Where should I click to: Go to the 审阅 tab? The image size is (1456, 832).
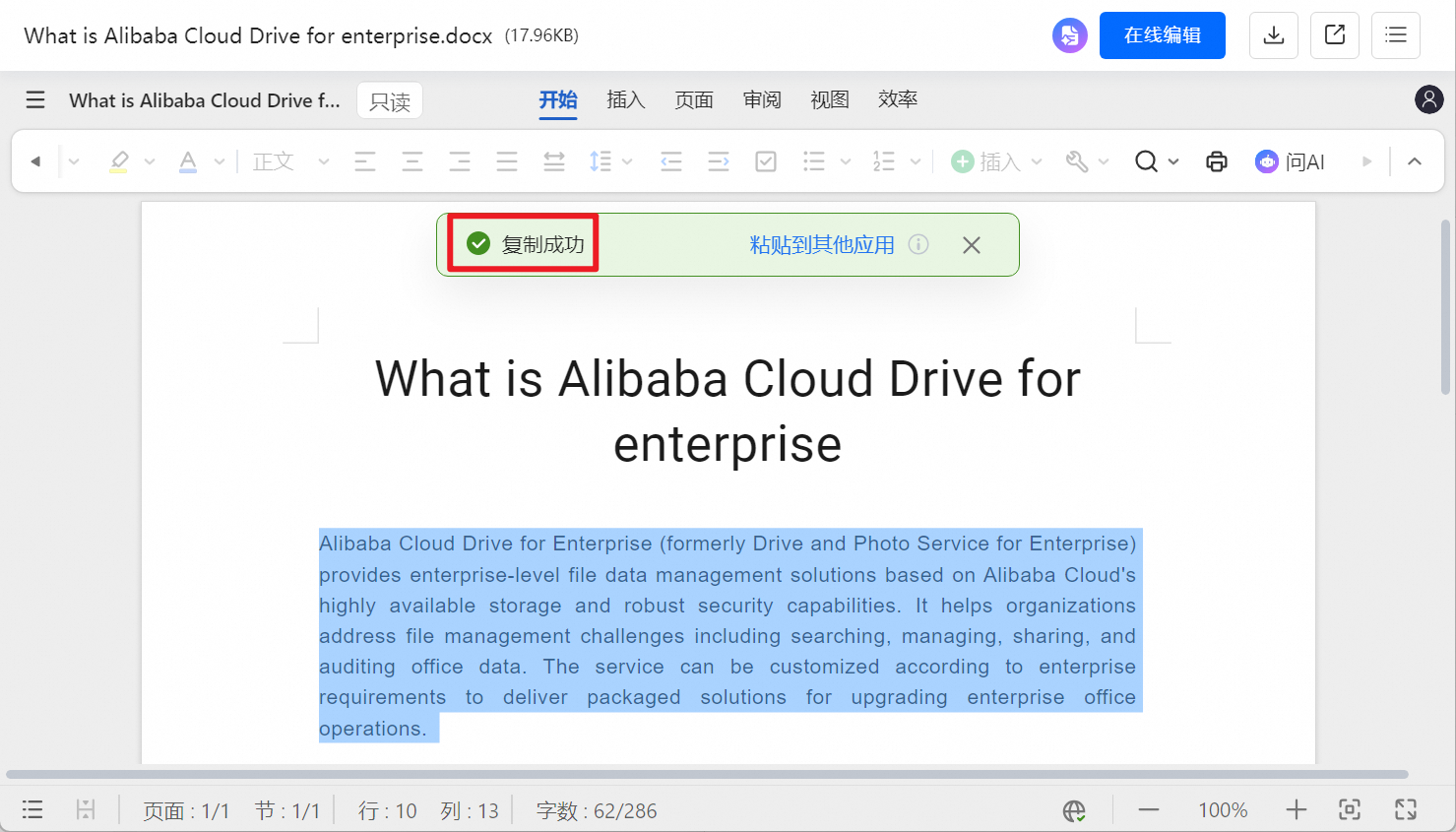coord(762,99)
